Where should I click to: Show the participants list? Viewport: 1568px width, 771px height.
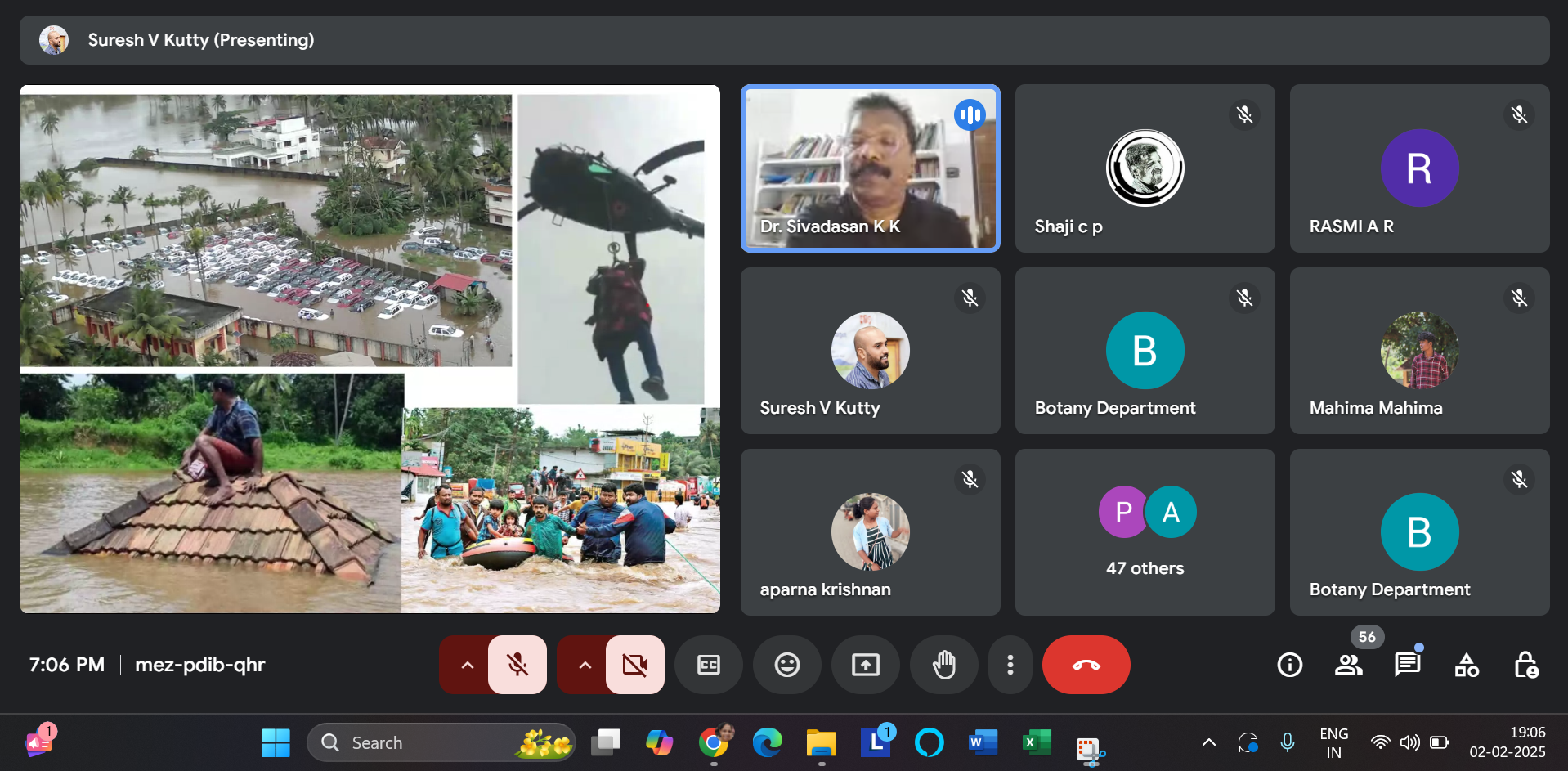(1348, 665)
